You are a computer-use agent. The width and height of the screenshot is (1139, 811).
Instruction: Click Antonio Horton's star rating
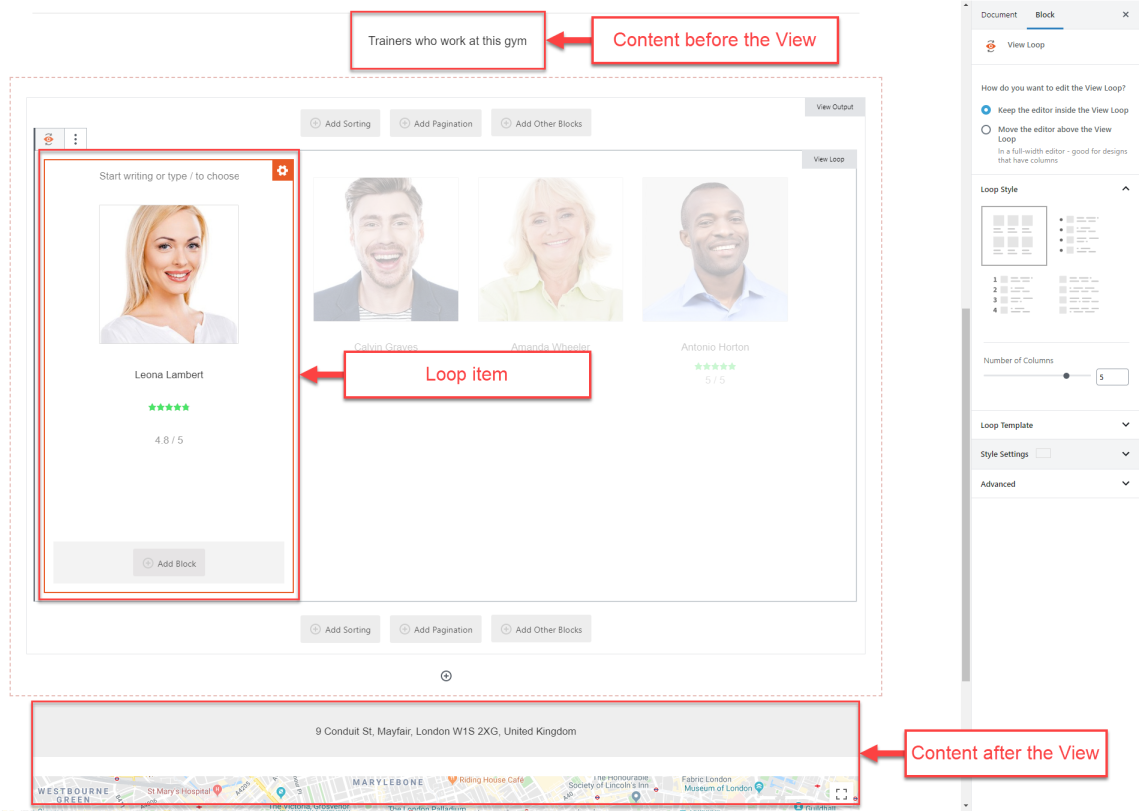coord(716,367)
